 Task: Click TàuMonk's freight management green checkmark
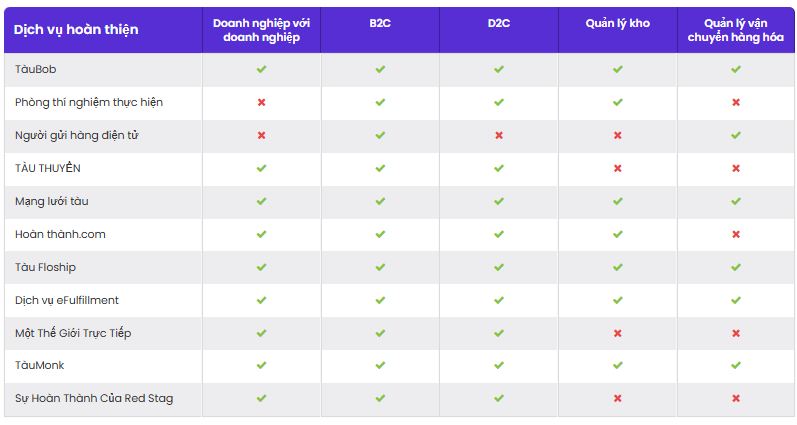[x=735, y=365]
